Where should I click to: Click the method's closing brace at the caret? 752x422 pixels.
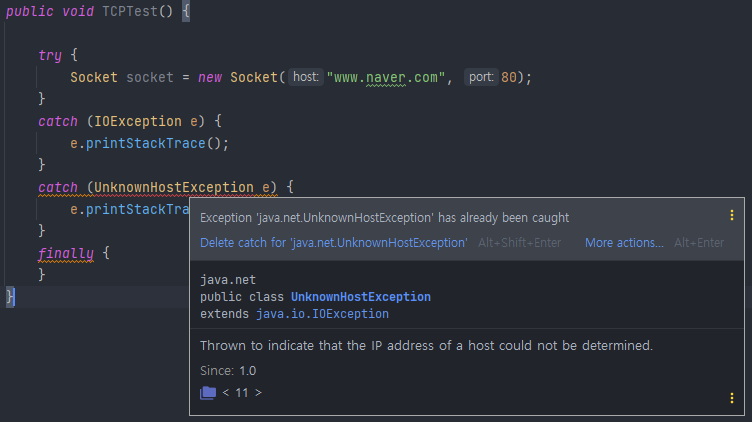point(10,296)
